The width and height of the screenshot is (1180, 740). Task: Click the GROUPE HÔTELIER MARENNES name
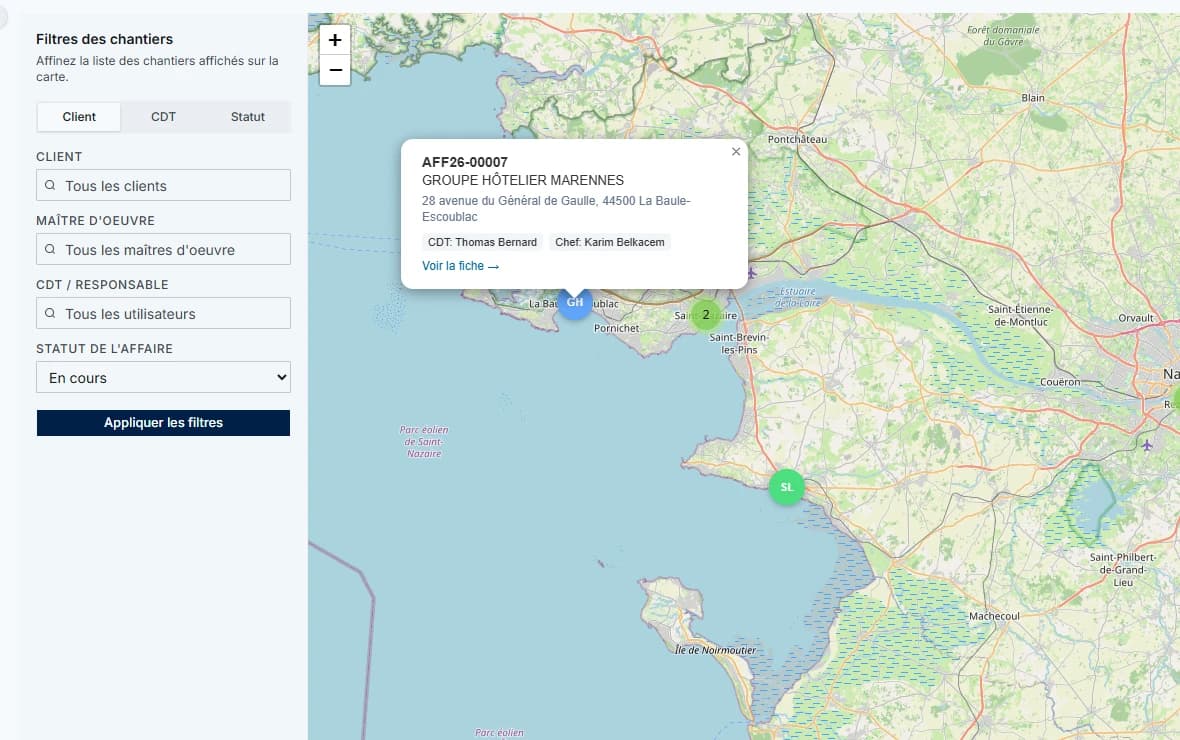[523, 181]
